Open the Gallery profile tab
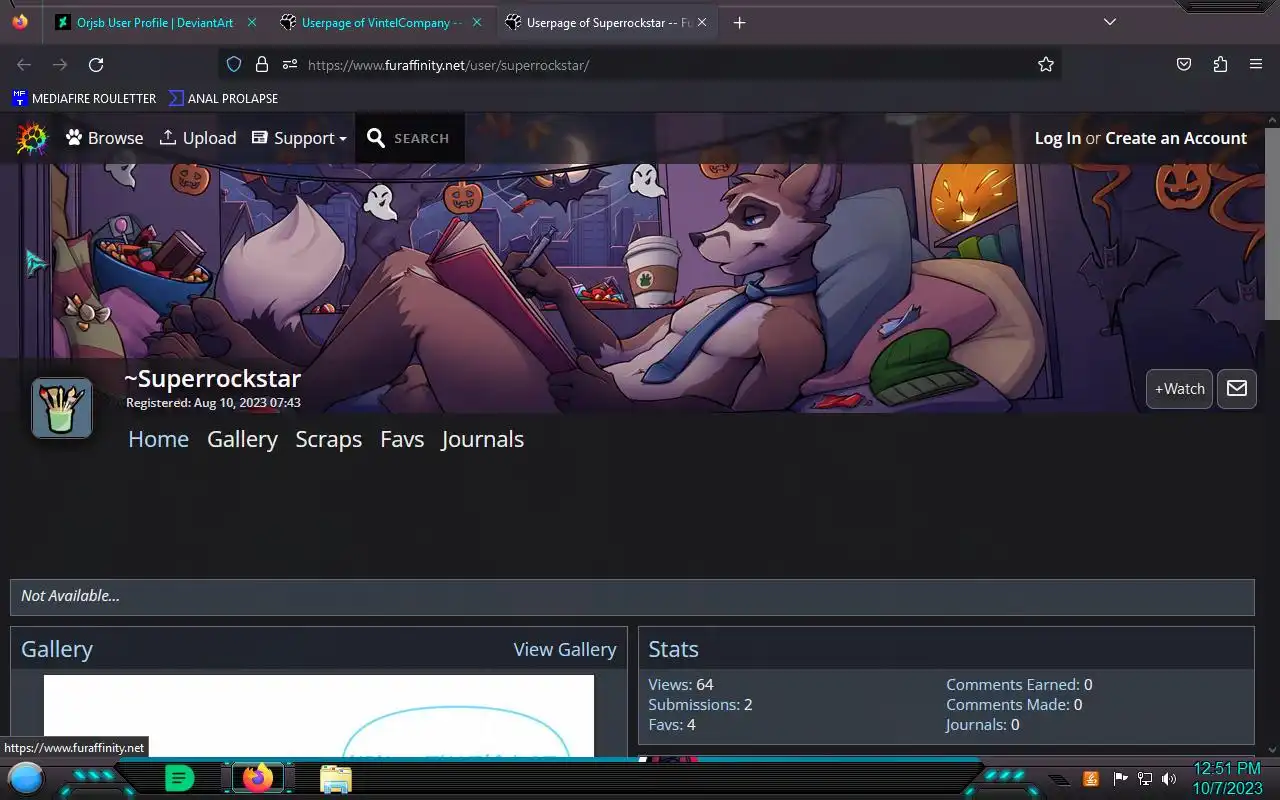Image resolution: width=1280 pixels, height=800 pixels. point(242,439)
